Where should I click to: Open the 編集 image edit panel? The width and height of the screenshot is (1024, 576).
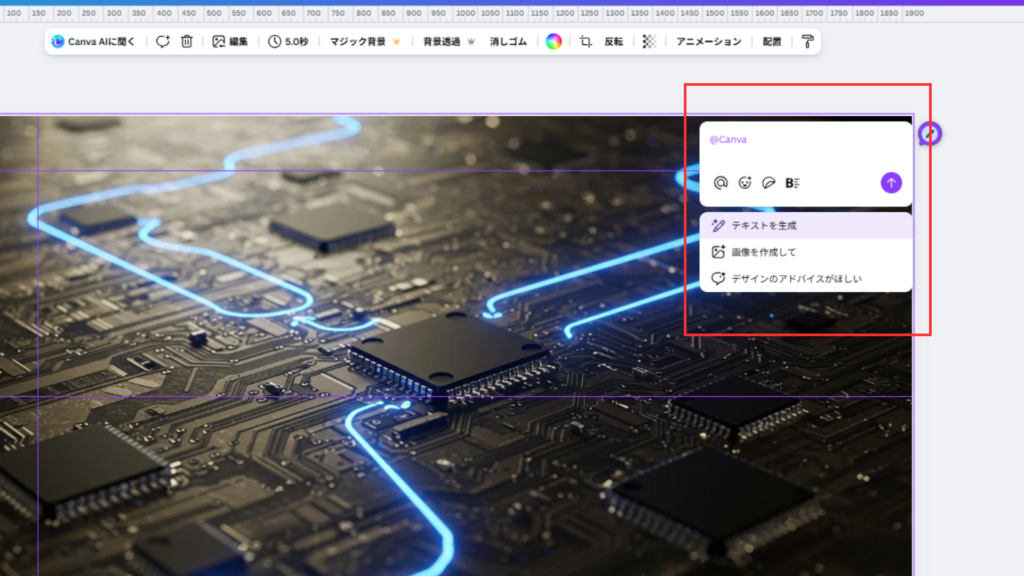[230, 42]
